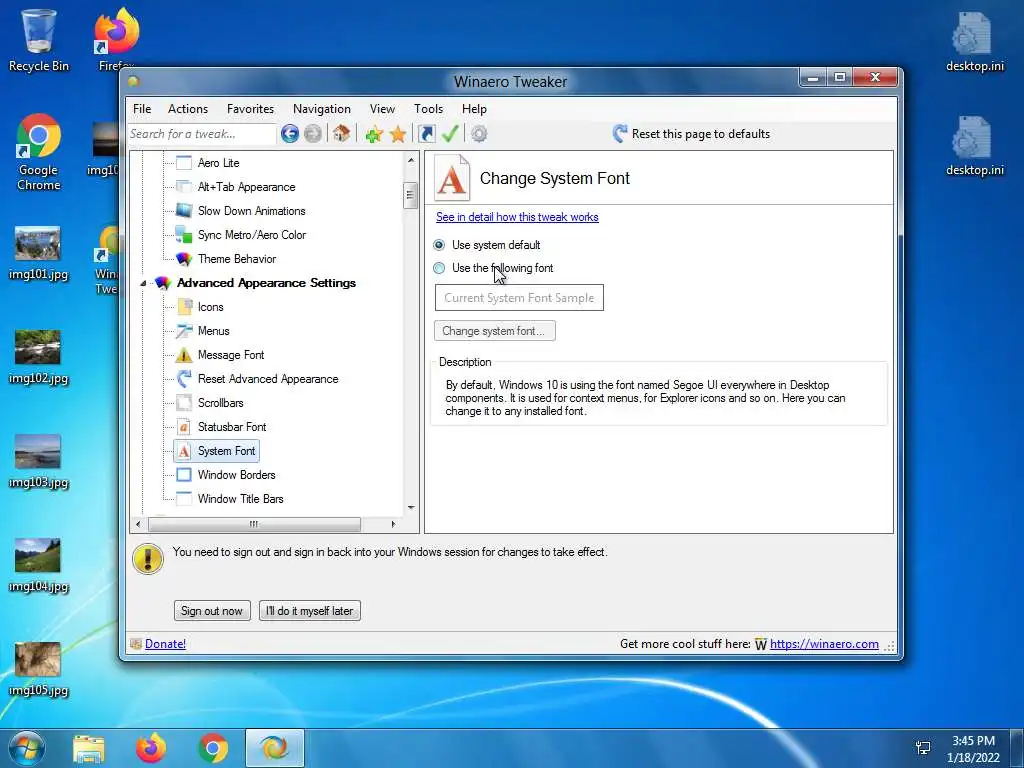Open favorites with the yellow star icon
This screenshot has width=1024, height=768.
pyautogui.click(x=398, y=135)
